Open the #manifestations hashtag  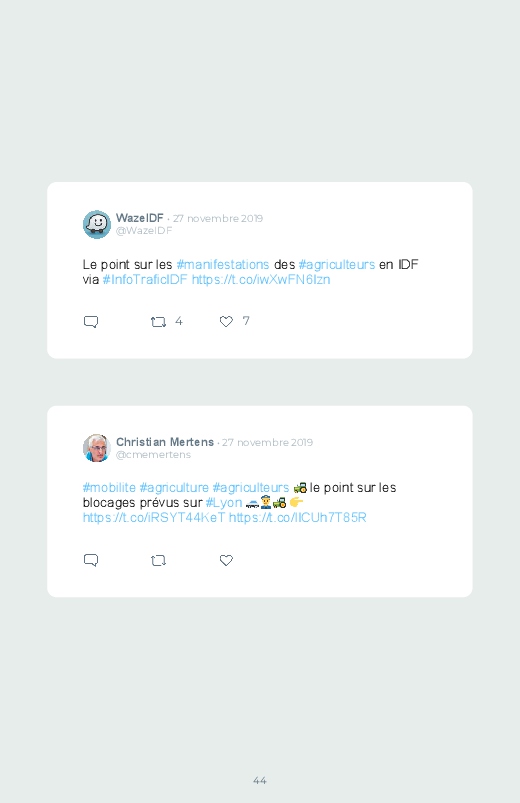point(223,265)
